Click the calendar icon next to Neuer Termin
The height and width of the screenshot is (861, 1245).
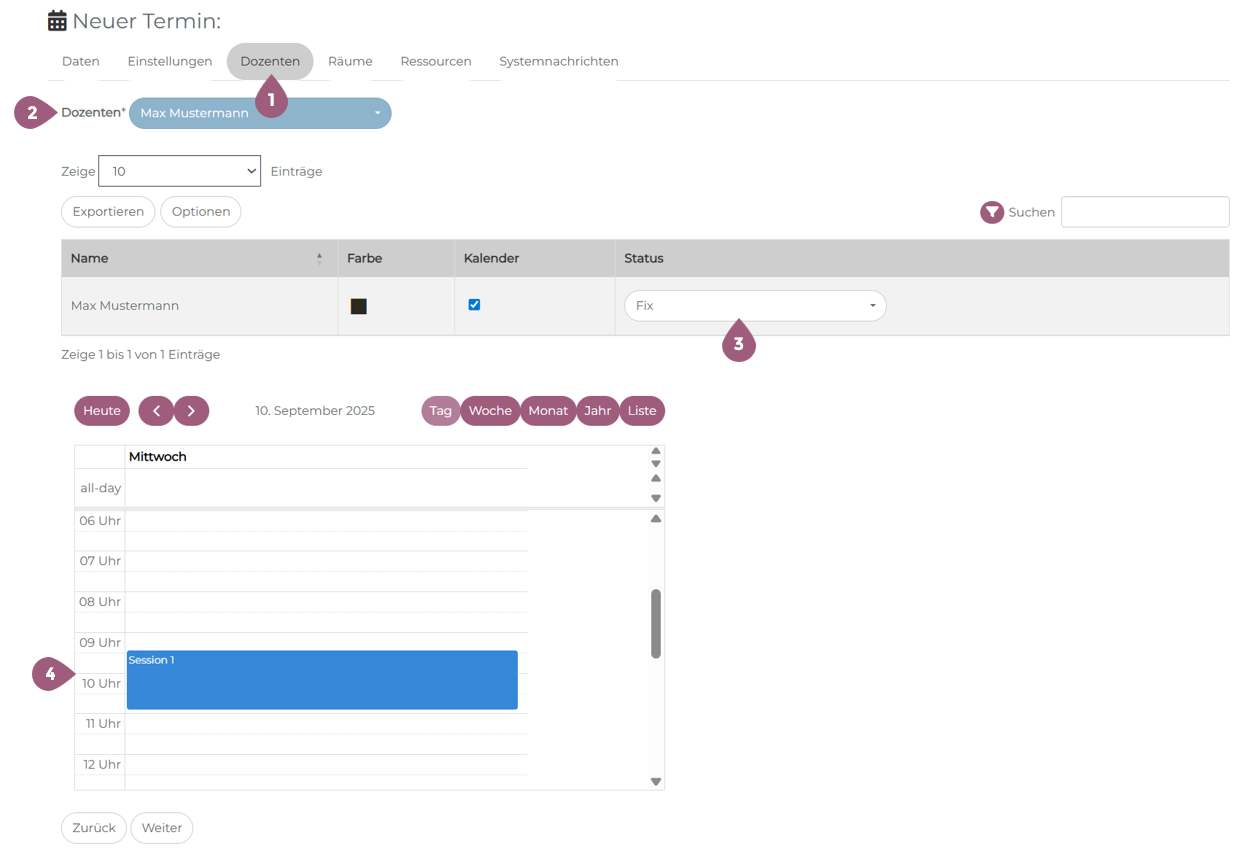tap(58, 21)
